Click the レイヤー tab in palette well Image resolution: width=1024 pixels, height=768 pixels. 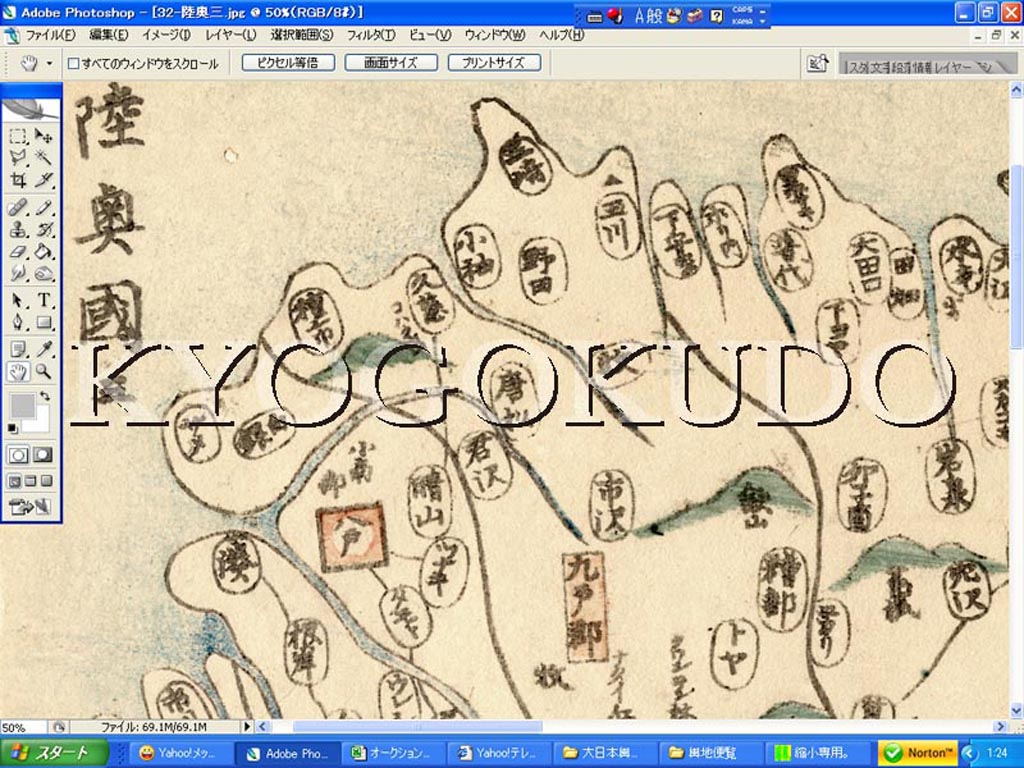click(953, 67)
